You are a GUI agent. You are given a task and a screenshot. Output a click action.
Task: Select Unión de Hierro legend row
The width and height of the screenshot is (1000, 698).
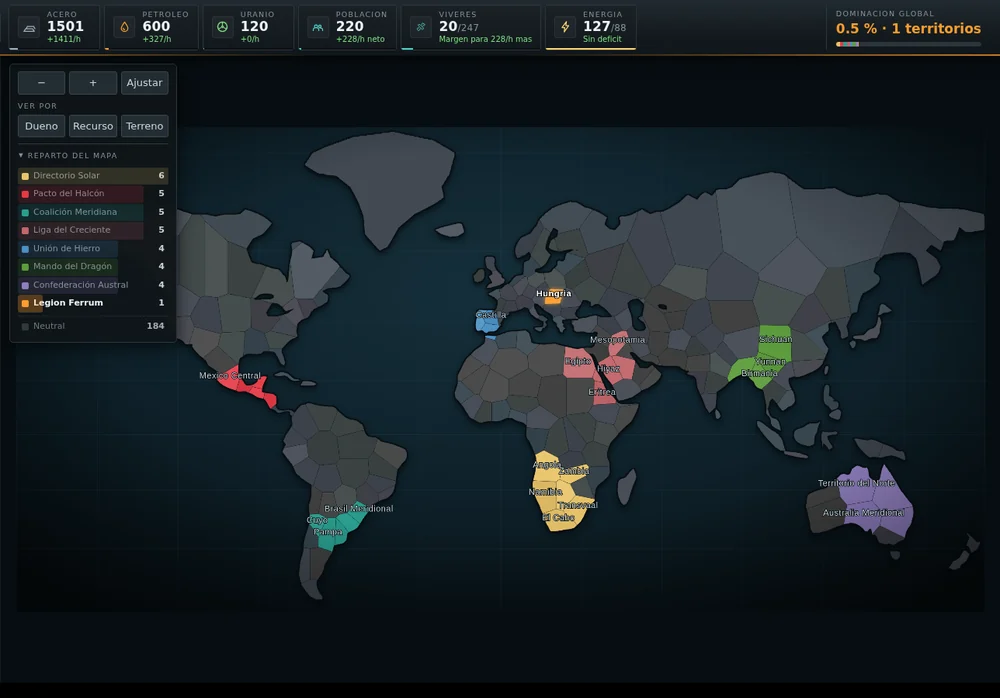93,248
